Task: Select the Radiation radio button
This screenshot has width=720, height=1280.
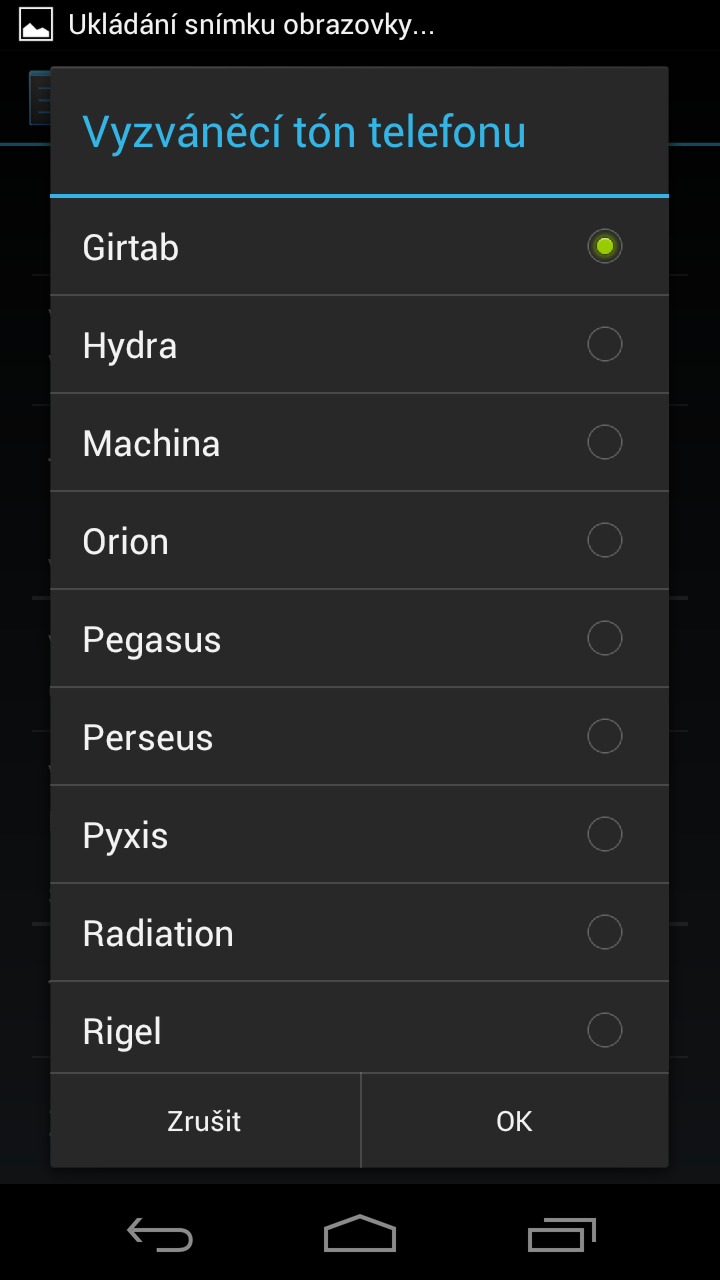Action: [604, 932]
